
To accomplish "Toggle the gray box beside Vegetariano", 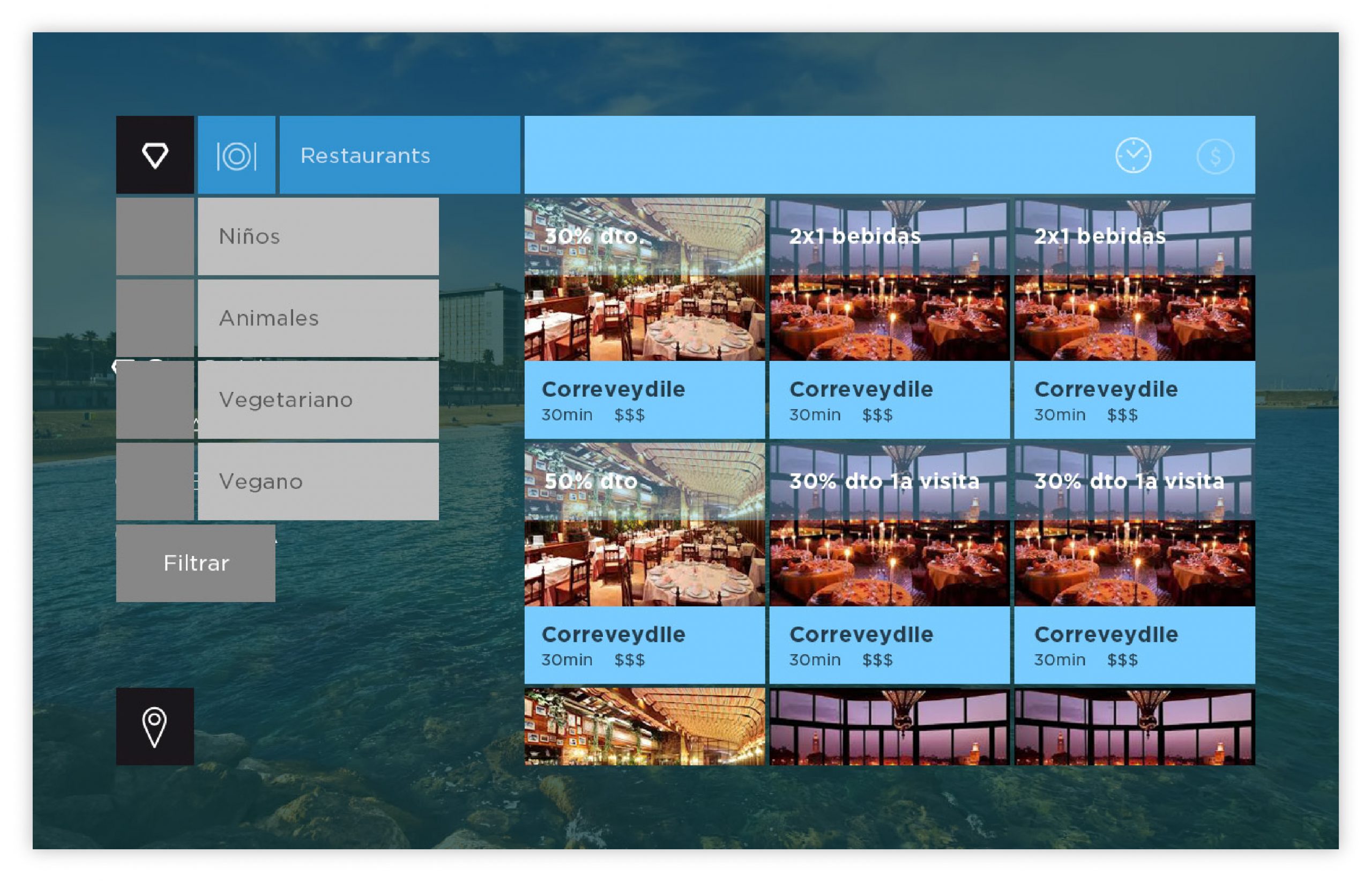I will [154, 399].
